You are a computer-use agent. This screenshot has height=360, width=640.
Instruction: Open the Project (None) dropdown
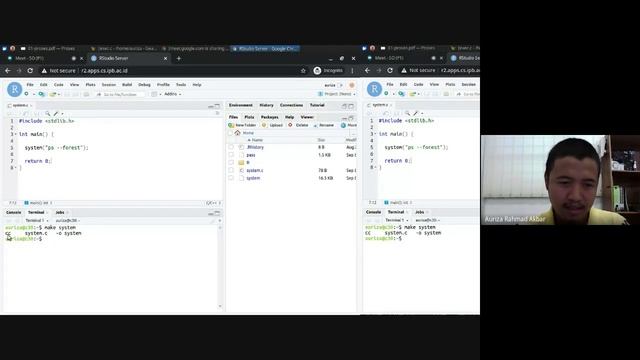[x=337, y=94]
